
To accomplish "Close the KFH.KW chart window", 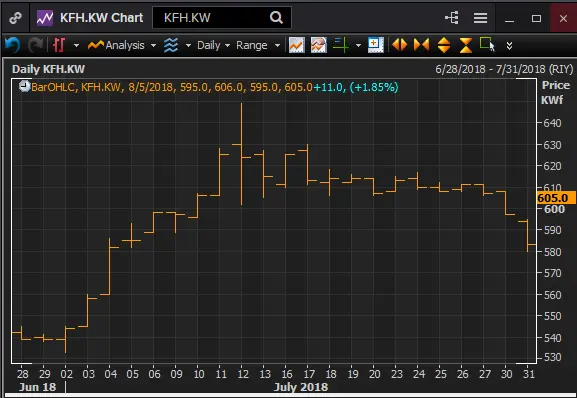I will (563, 18).
